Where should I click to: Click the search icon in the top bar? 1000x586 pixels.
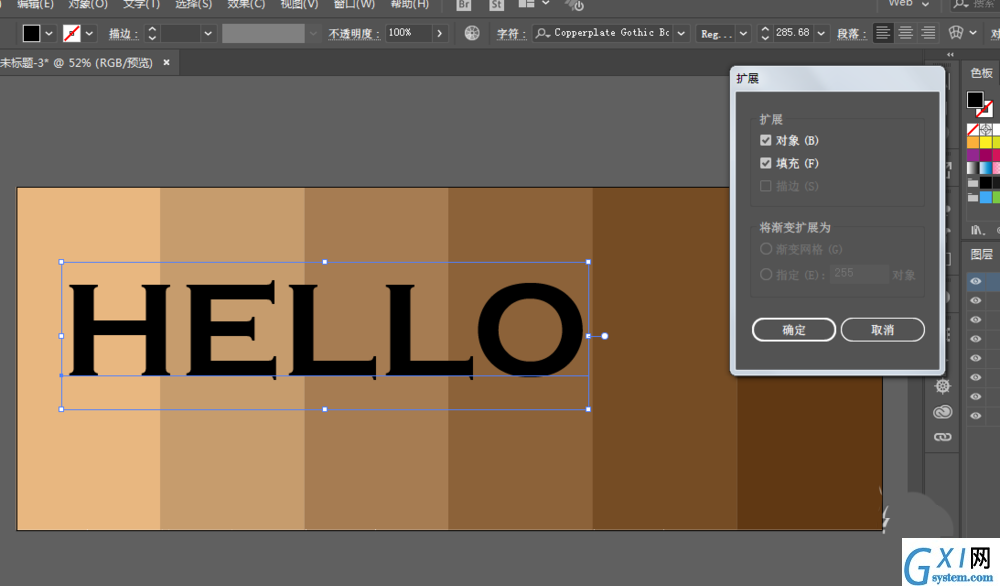click(960, 4)
